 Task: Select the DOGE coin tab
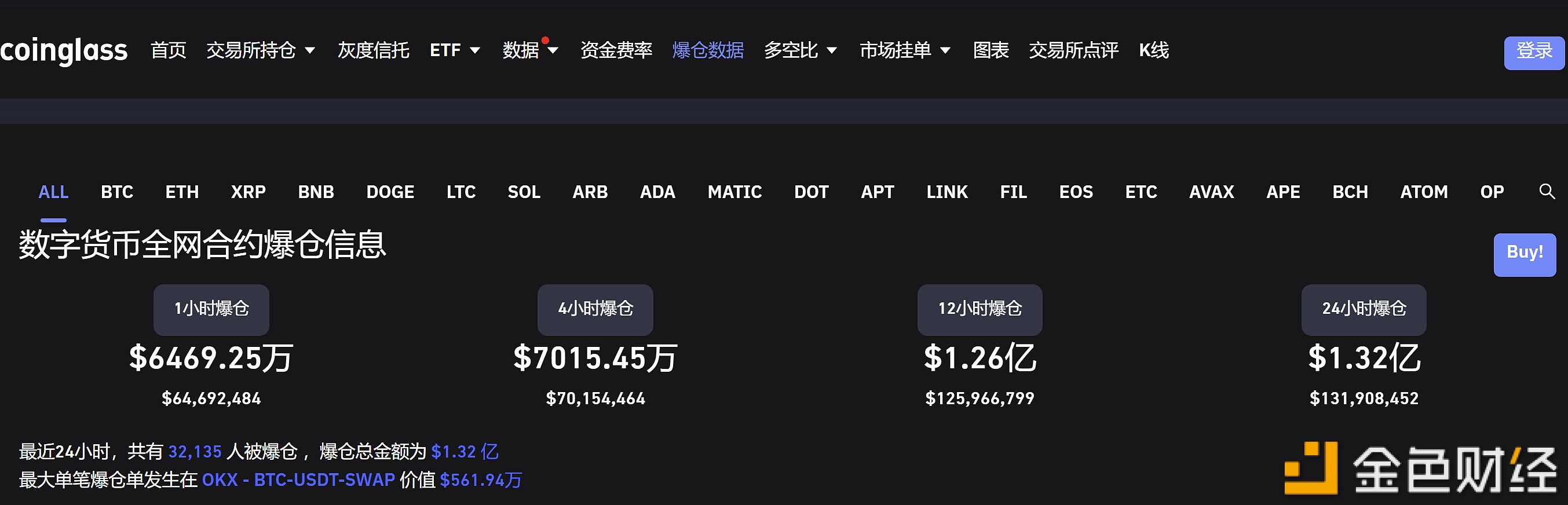click(x=390, y=192)
